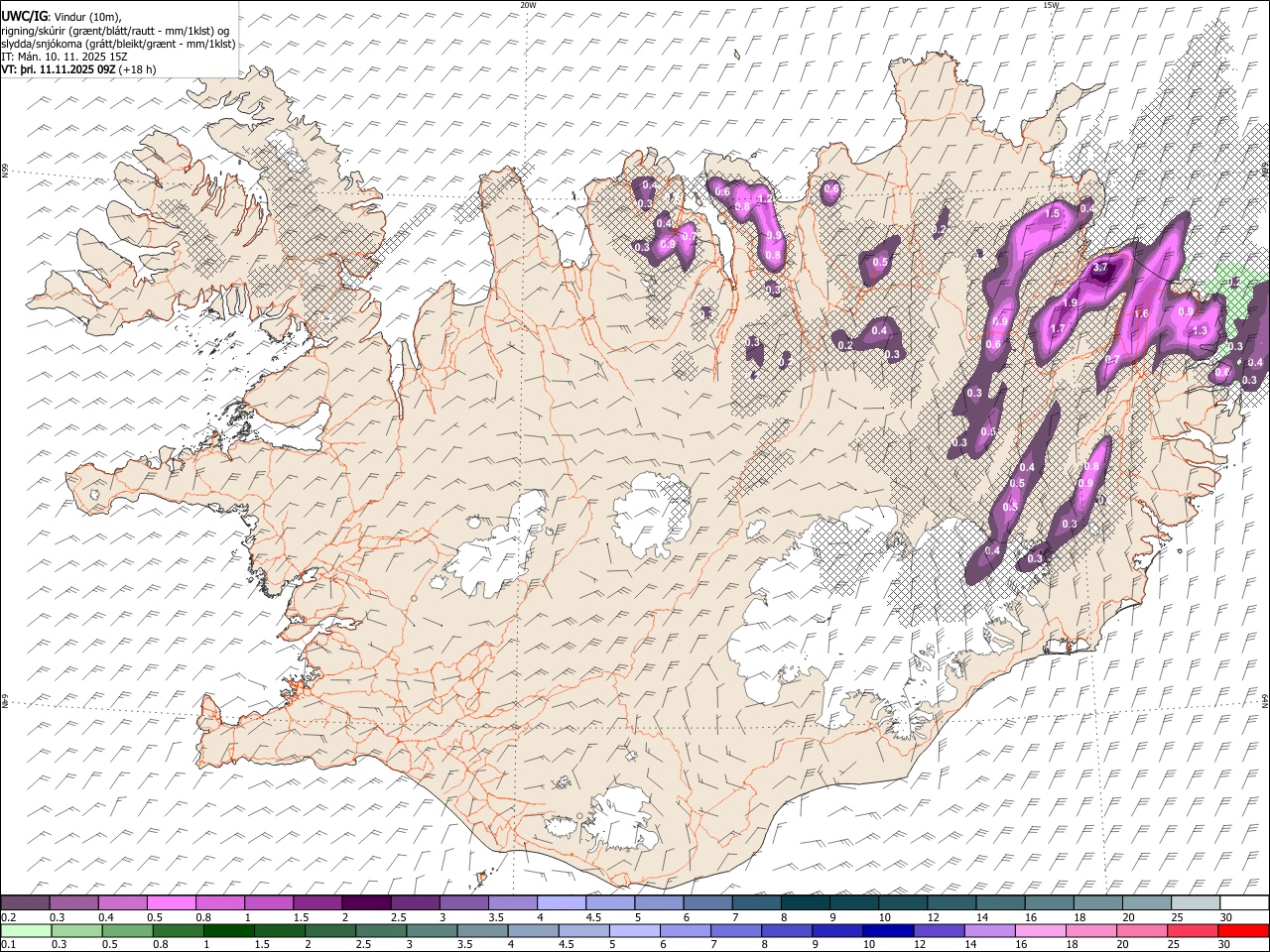Image resolution: width=1270 pixels, height=952 pixels.
Task: Click the dark teal 8–9 snow legend swatch
Action: point(805,902)
